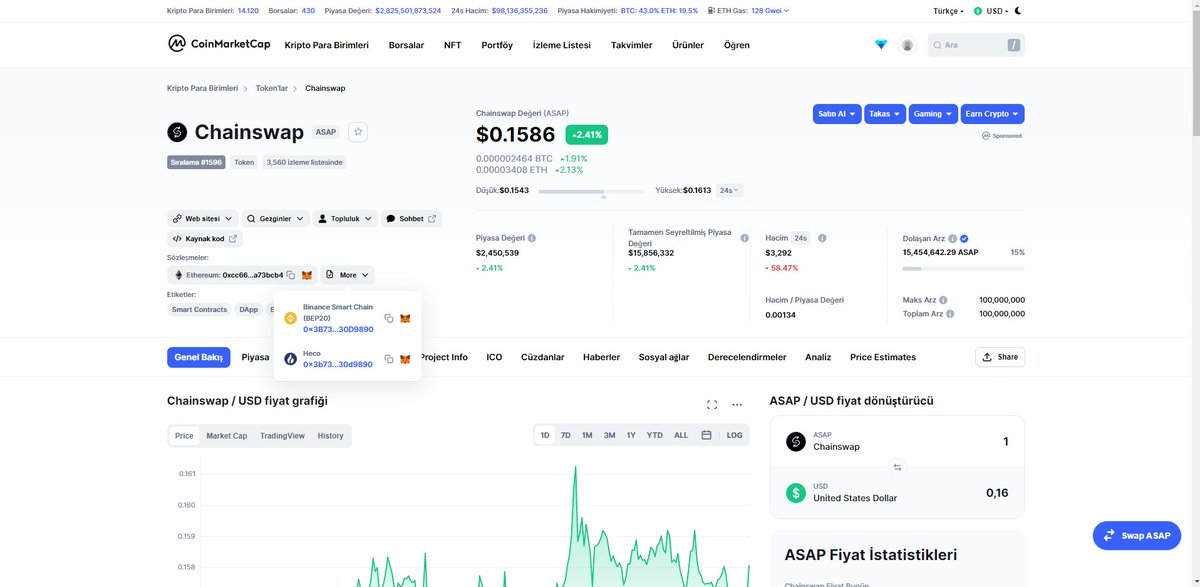Open the USD currency dropdown

(x=990, y=11)
